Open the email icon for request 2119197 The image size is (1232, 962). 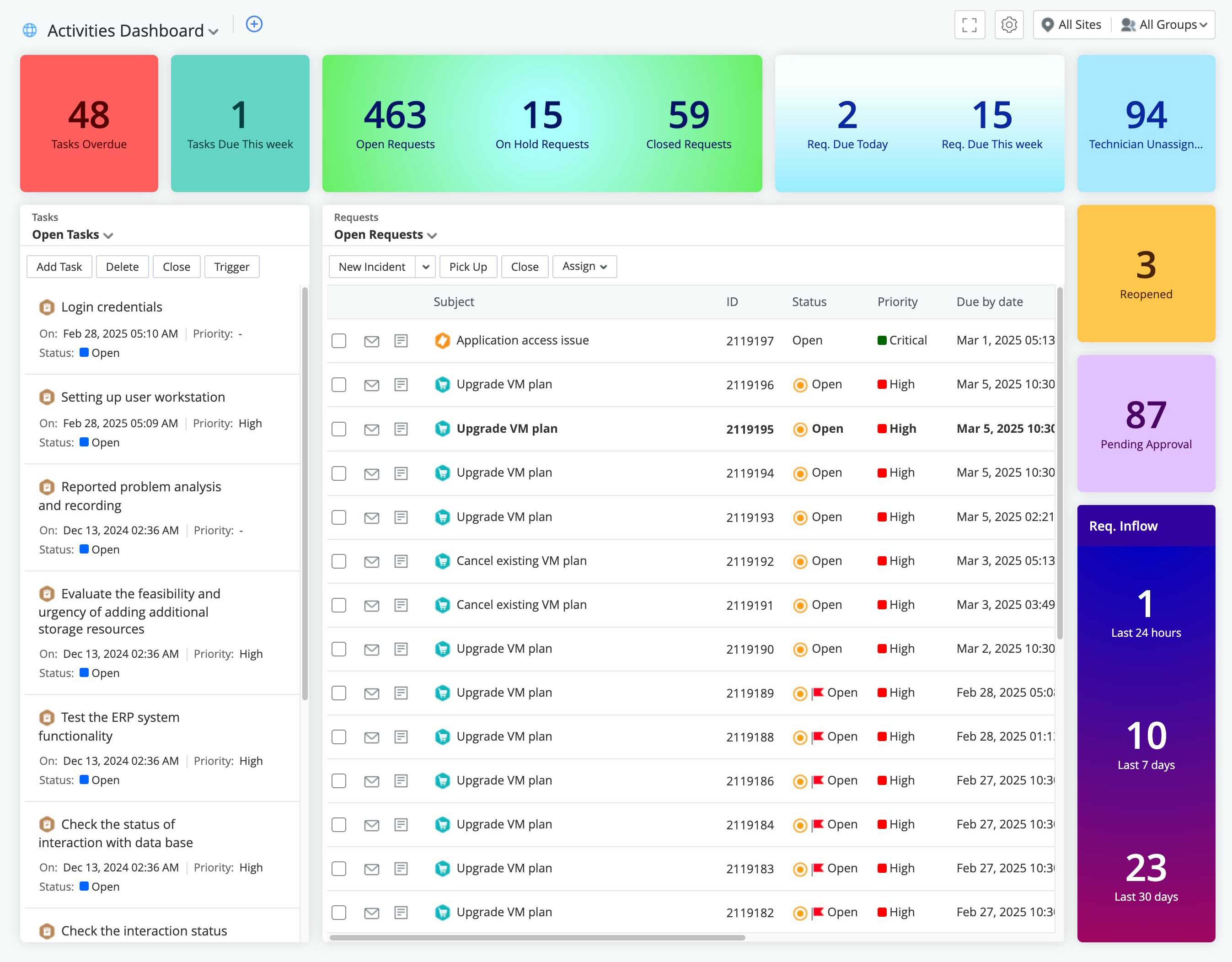point(372,341)
